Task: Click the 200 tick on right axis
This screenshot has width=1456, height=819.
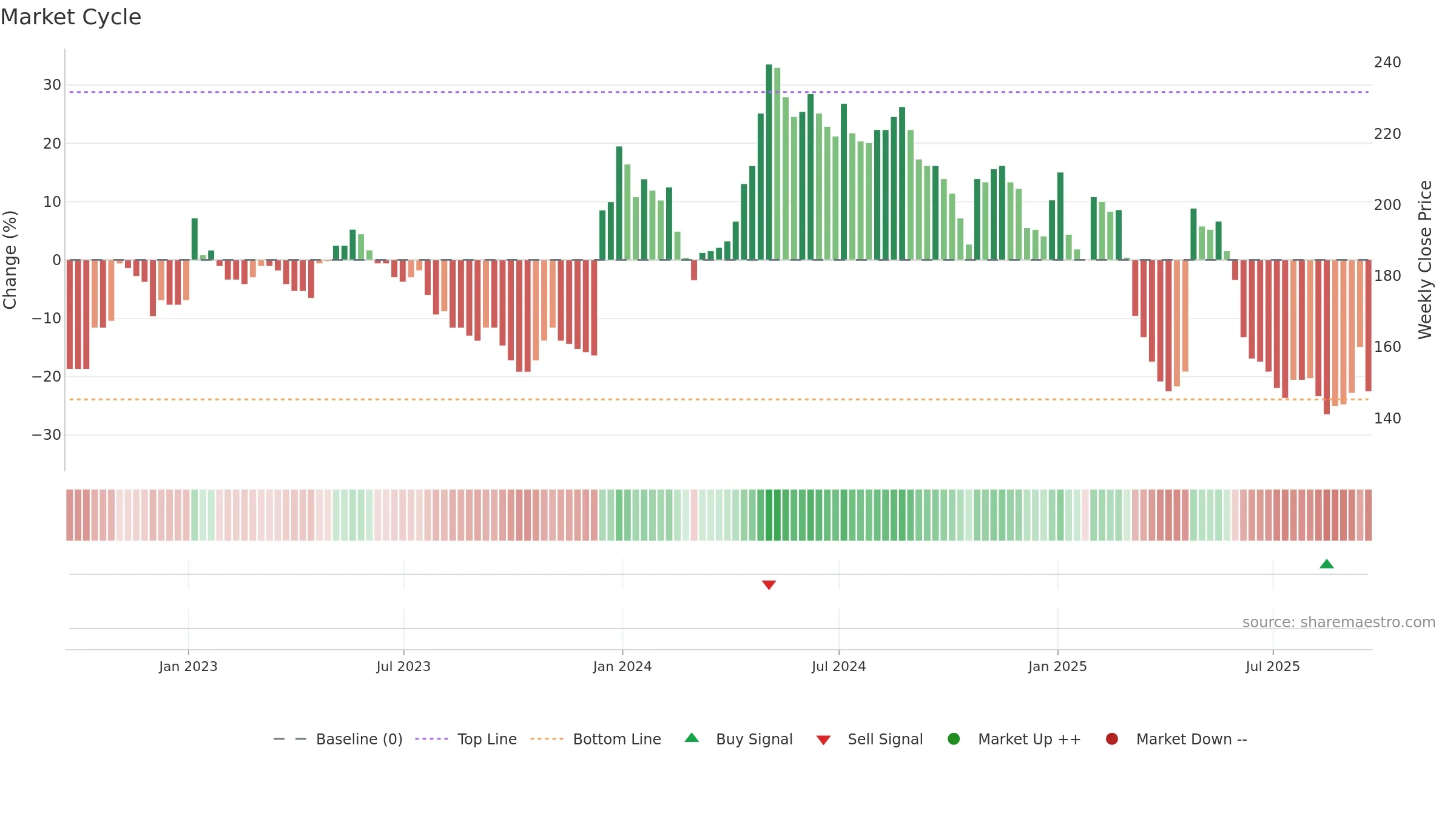Action: pos(1387,205)
